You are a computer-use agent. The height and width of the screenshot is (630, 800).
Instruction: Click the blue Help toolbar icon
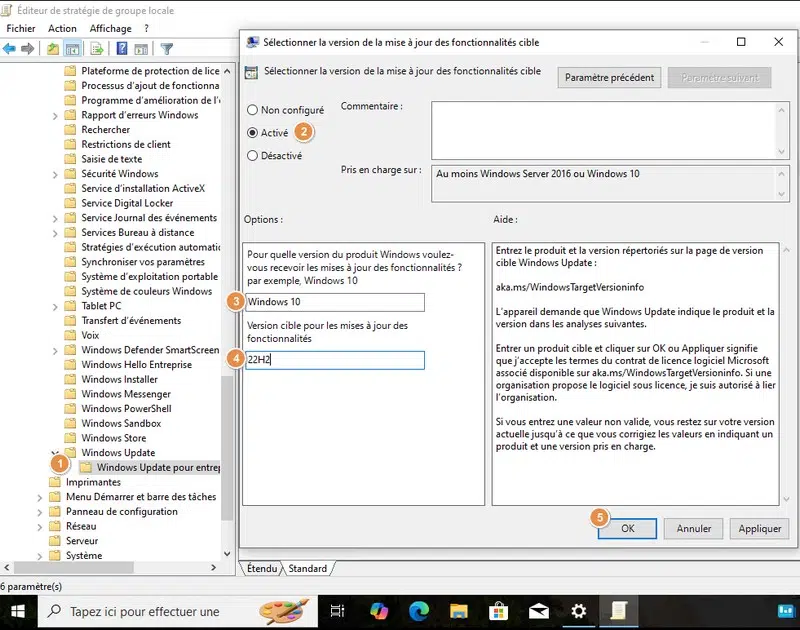(x=122, y=48)
